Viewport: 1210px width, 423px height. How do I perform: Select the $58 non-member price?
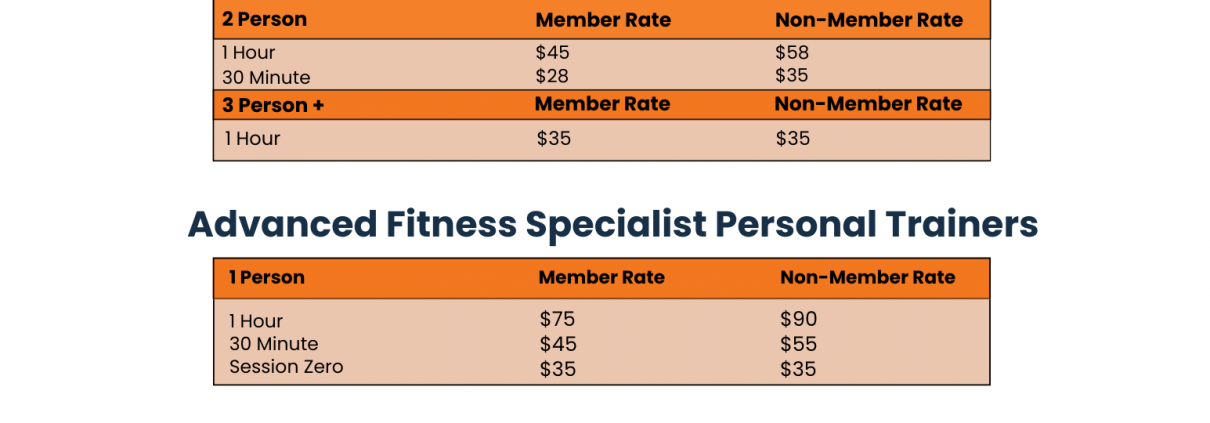tap(792, 52)
